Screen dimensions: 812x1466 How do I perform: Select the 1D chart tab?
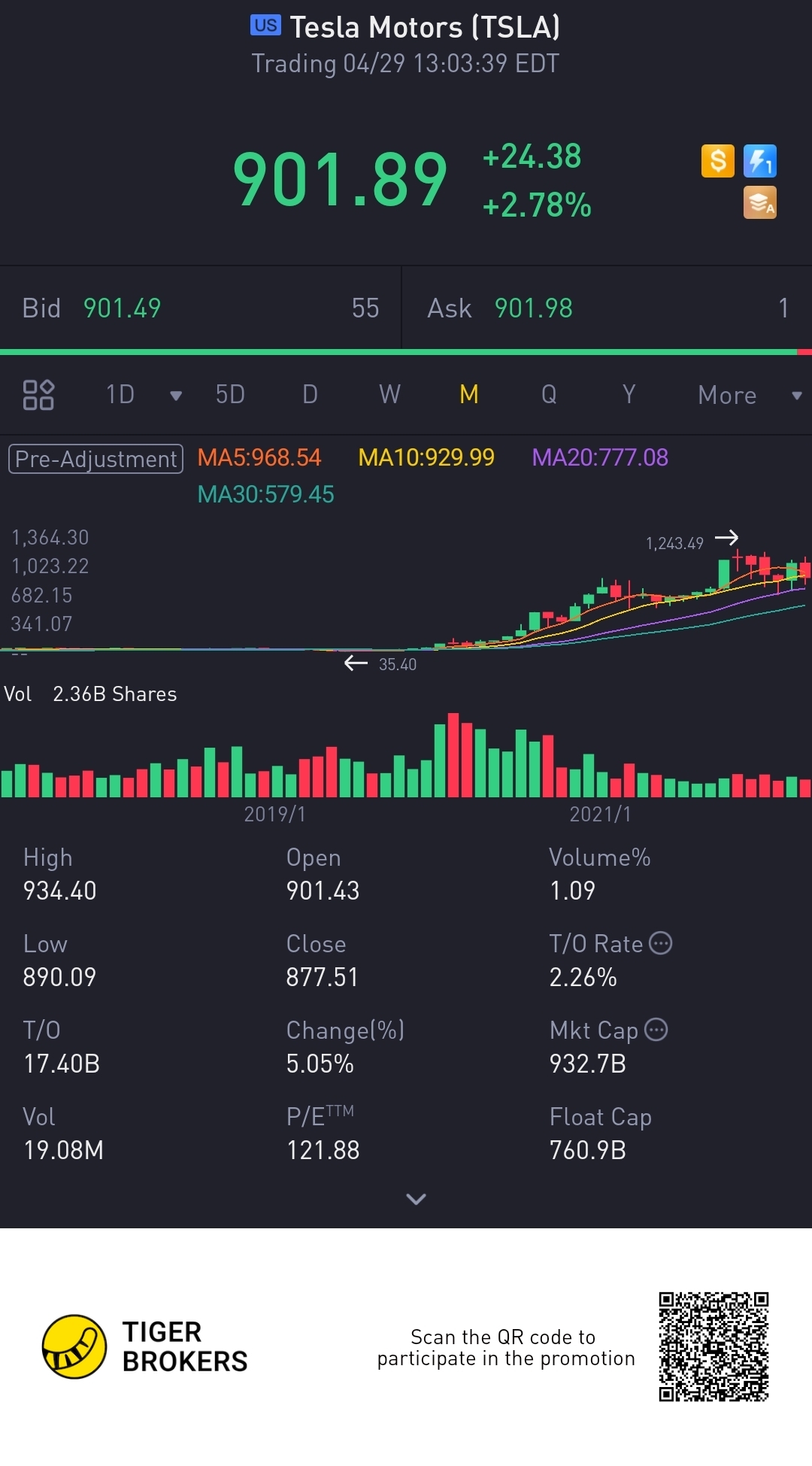tap(120, 394)
